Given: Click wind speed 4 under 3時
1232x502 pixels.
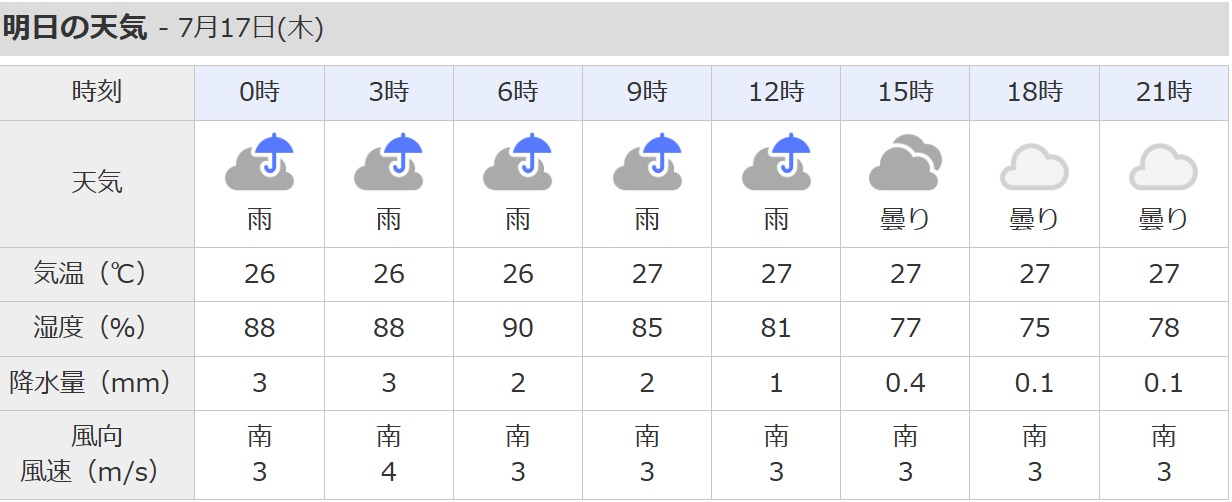Looking at the screenshot, I should pos(388,472).
